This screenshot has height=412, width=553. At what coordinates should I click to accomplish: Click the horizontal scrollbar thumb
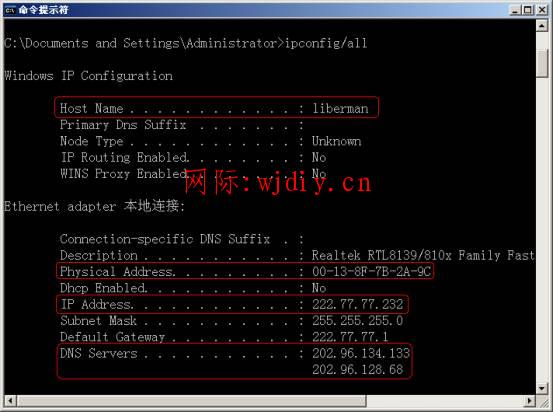pyautogui.click(x=191, y=401)
